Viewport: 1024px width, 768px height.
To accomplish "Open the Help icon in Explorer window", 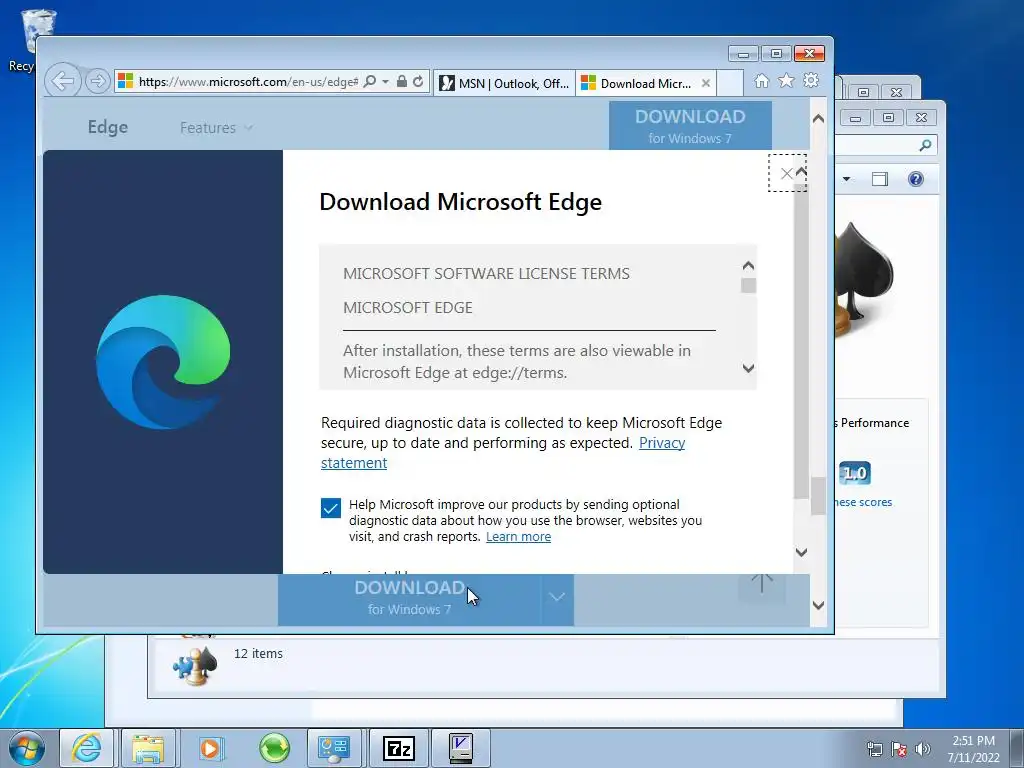I will pos(916,179).
